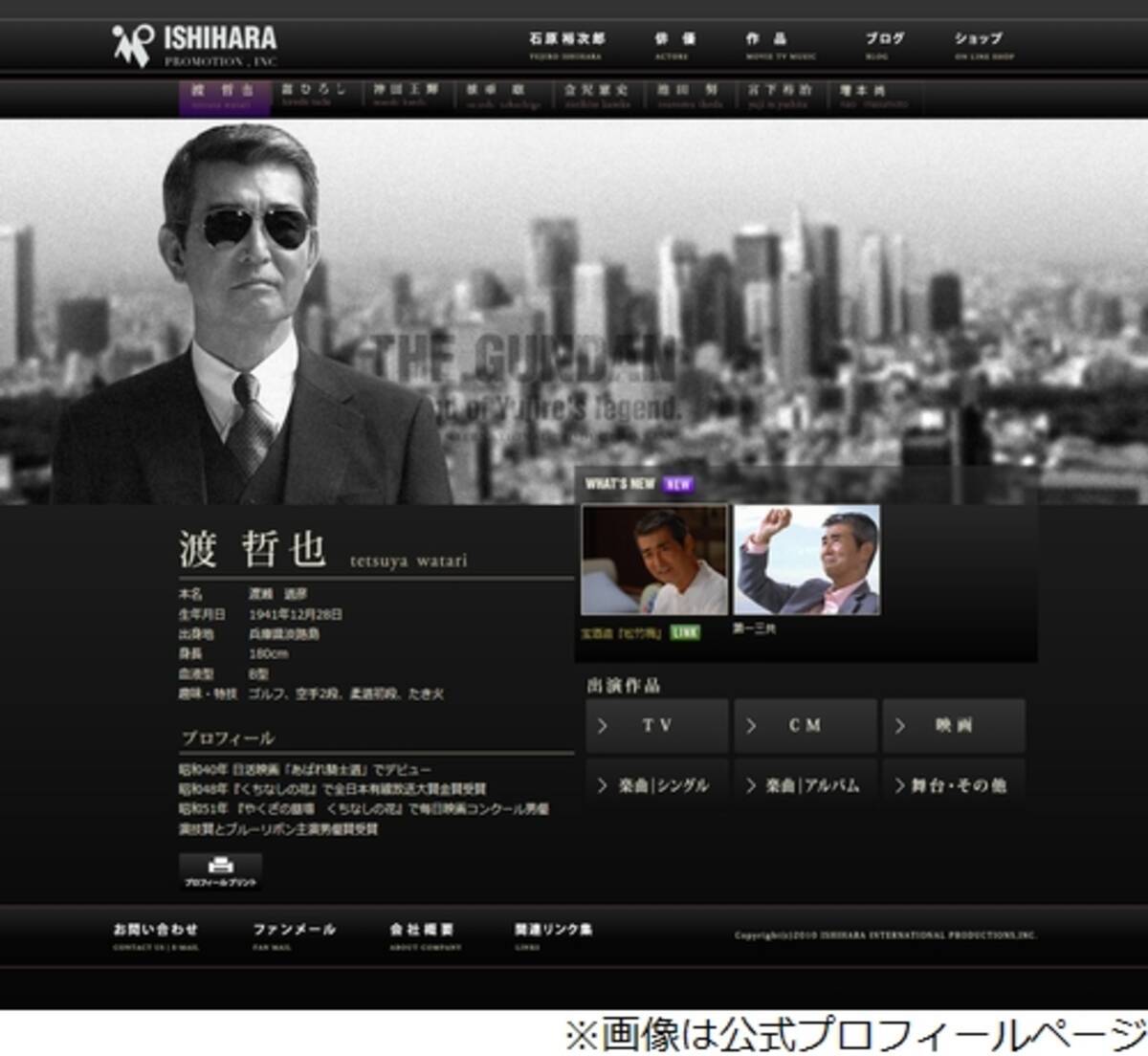Click the Ishihara Promotion logo icon

[130, 40]
